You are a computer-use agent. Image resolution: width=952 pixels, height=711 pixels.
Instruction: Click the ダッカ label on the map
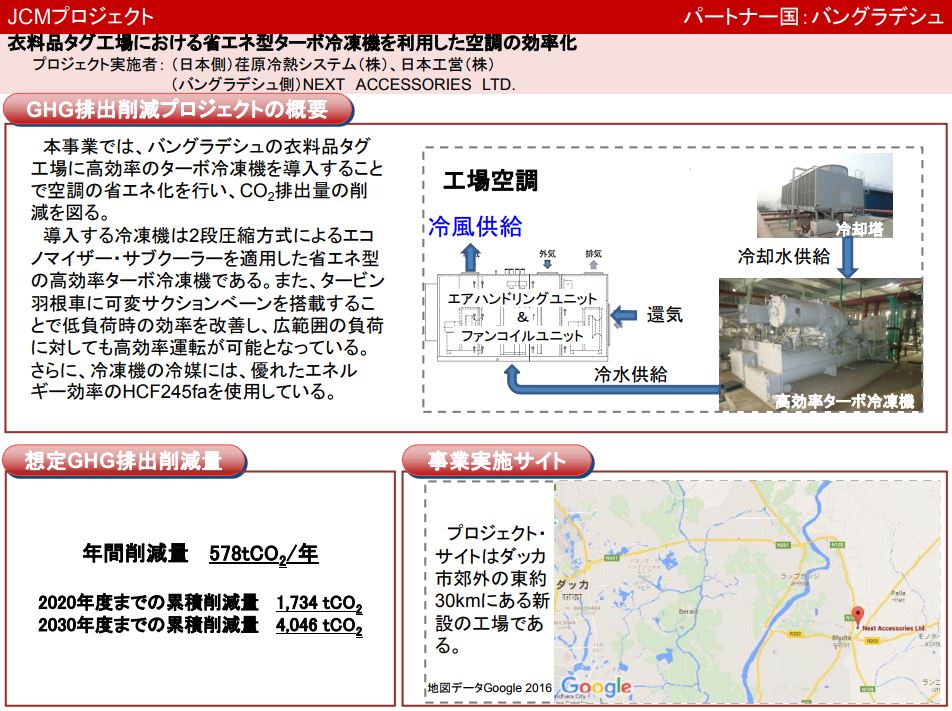coord(573,584)
